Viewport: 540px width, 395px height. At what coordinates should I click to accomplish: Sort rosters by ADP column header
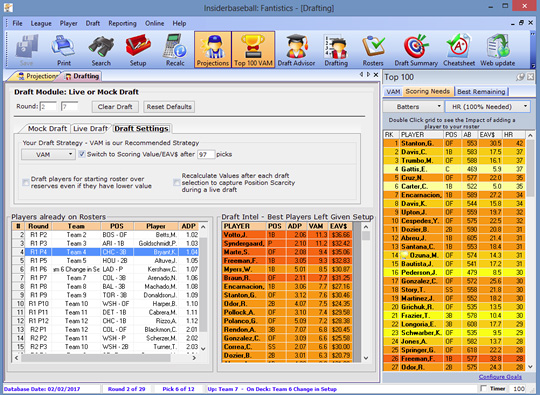(x=188, y=226)
